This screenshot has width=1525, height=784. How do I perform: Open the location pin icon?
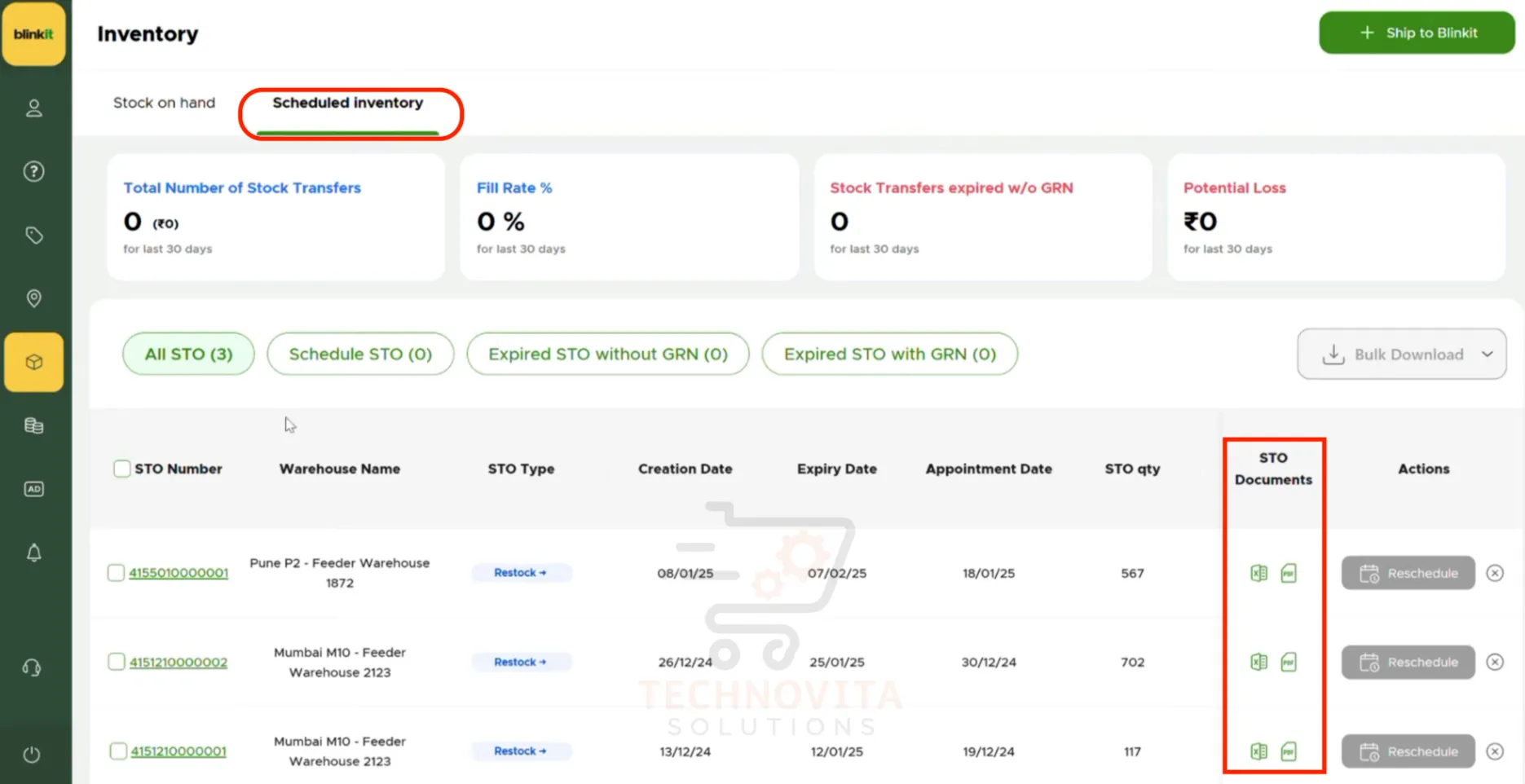click(33, 298)
